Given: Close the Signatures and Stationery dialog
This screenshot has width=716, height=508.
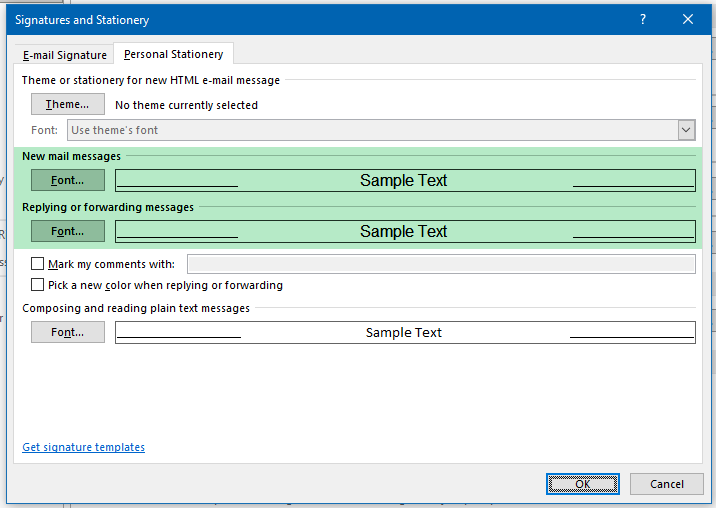Looking at the screenshot, I should (688, 19).
